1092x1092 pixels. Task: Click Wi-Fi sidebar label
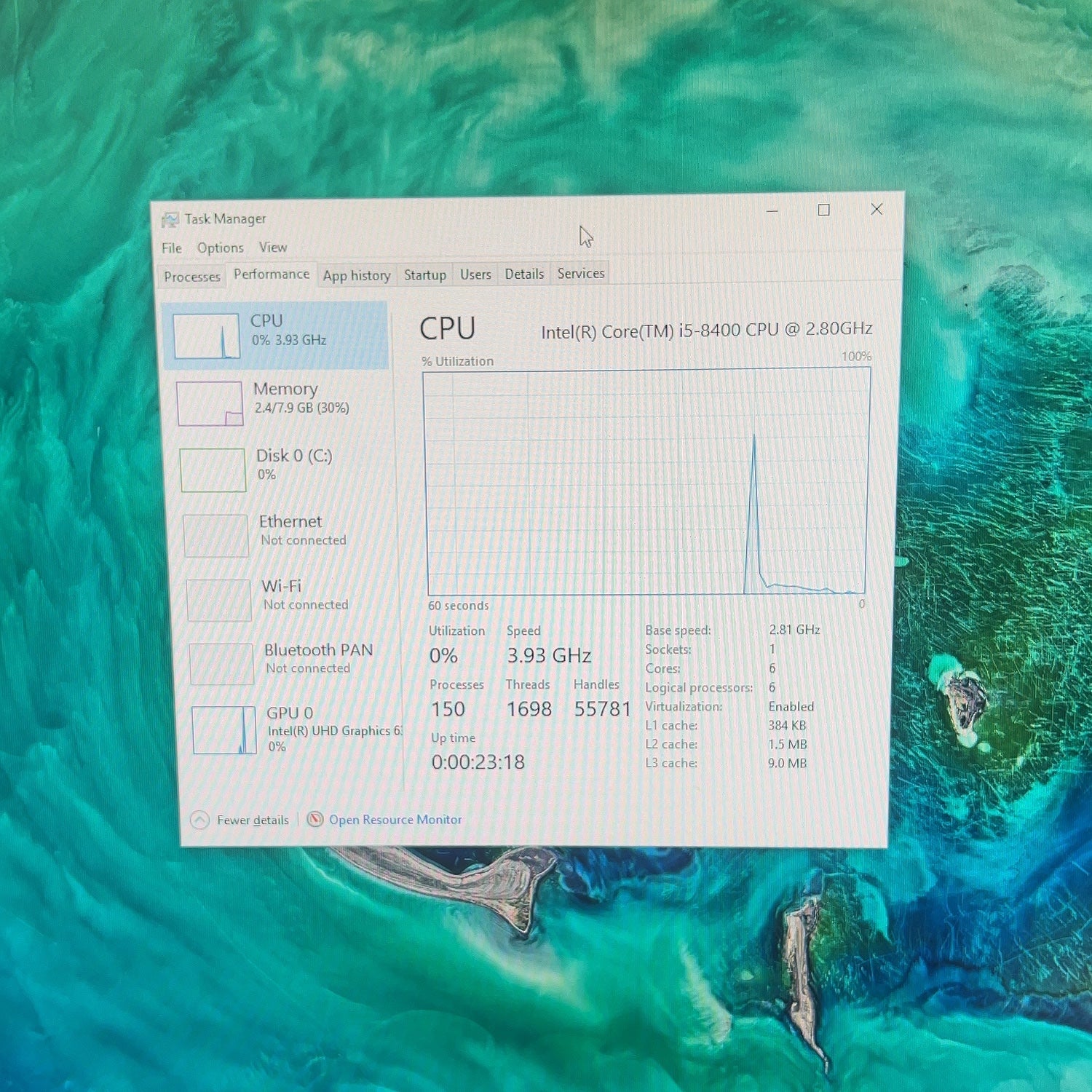point(281,586)
